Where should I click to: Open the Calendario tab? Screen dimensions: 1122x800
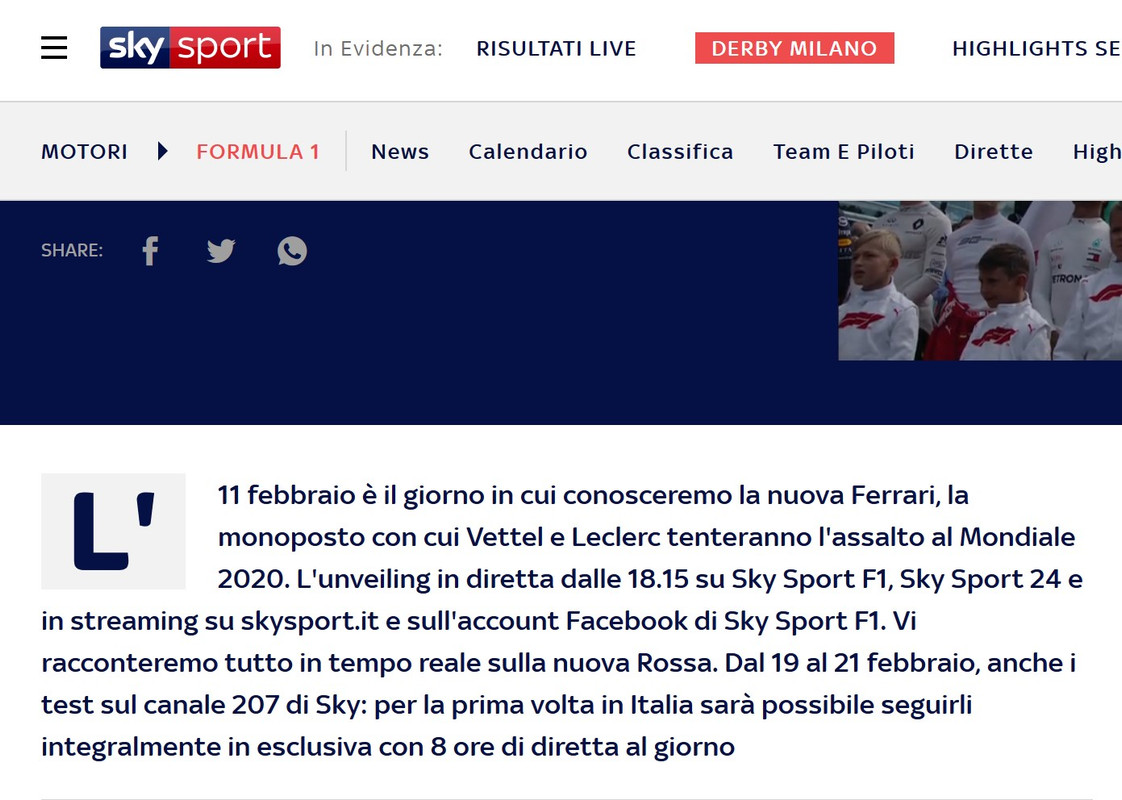tap(528, 152)
